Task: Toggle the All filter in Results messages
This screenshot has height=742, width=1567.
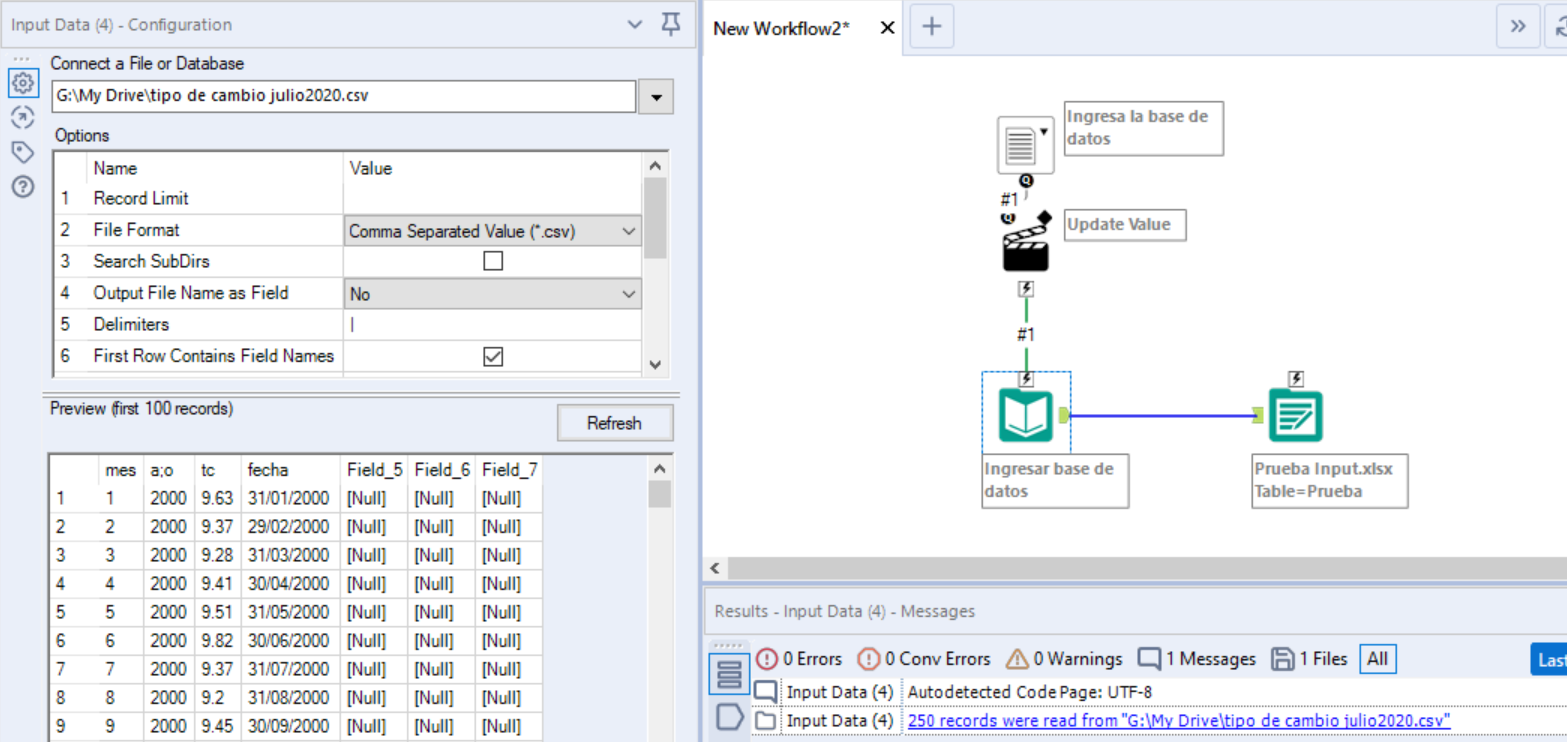Action: [1377, 659]
